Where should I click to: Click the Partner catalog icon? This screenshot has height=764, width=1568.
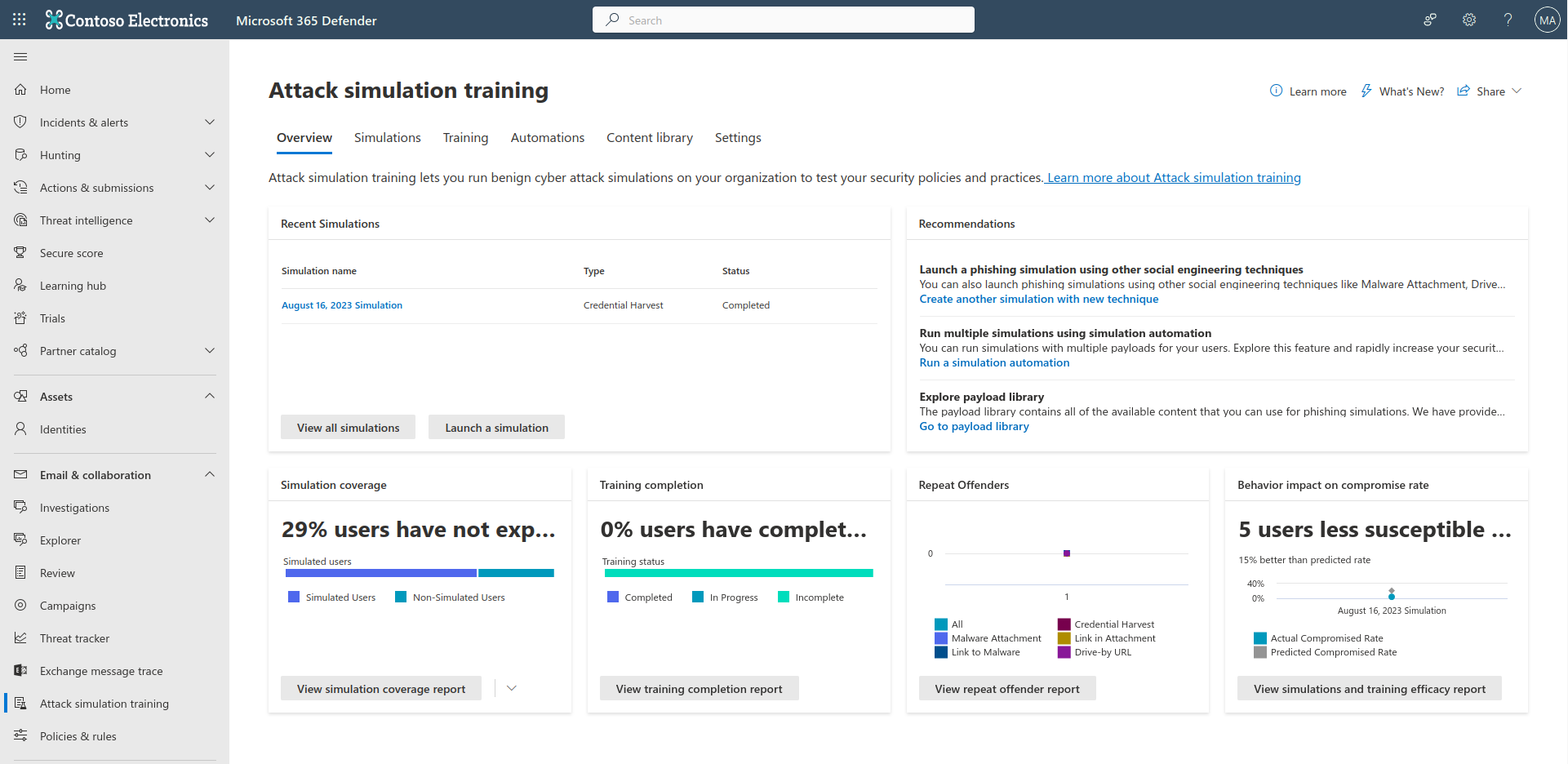tap(20, 351)
